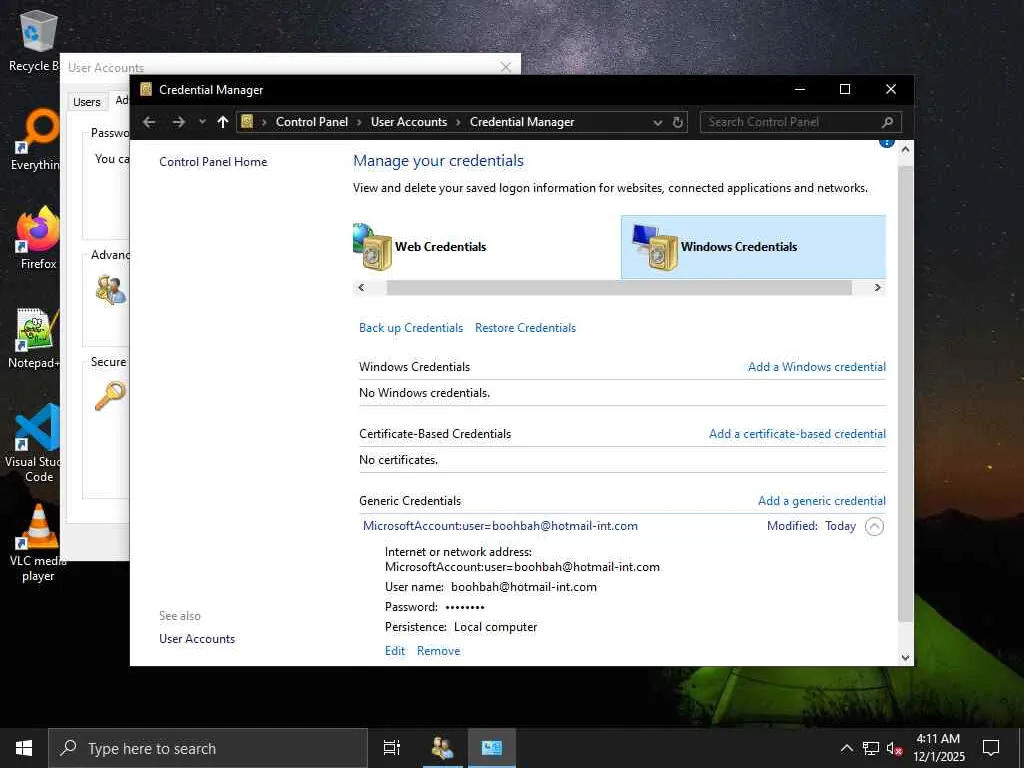Open the muted volume tray icon

894,748
